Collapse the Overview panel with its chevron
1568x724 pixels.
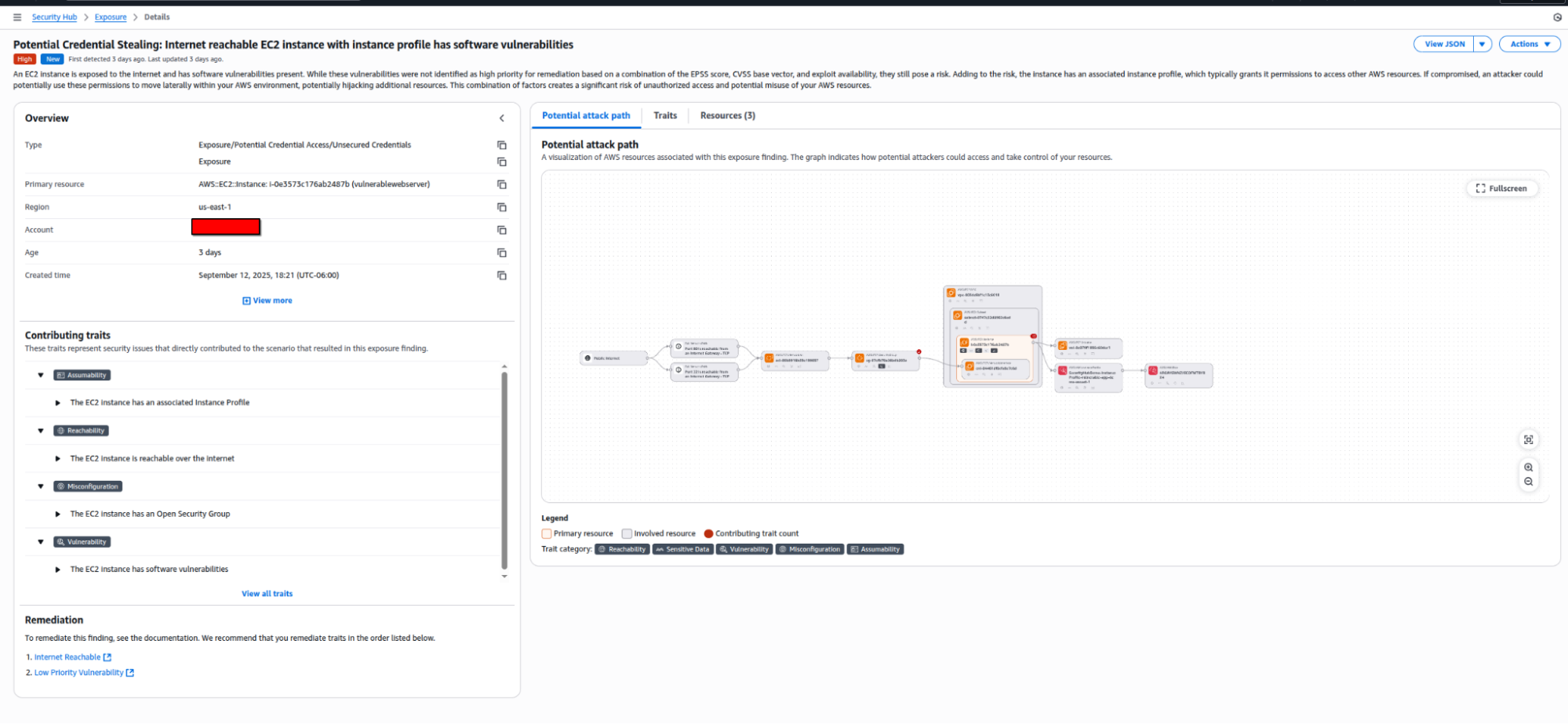click(502, 118)
